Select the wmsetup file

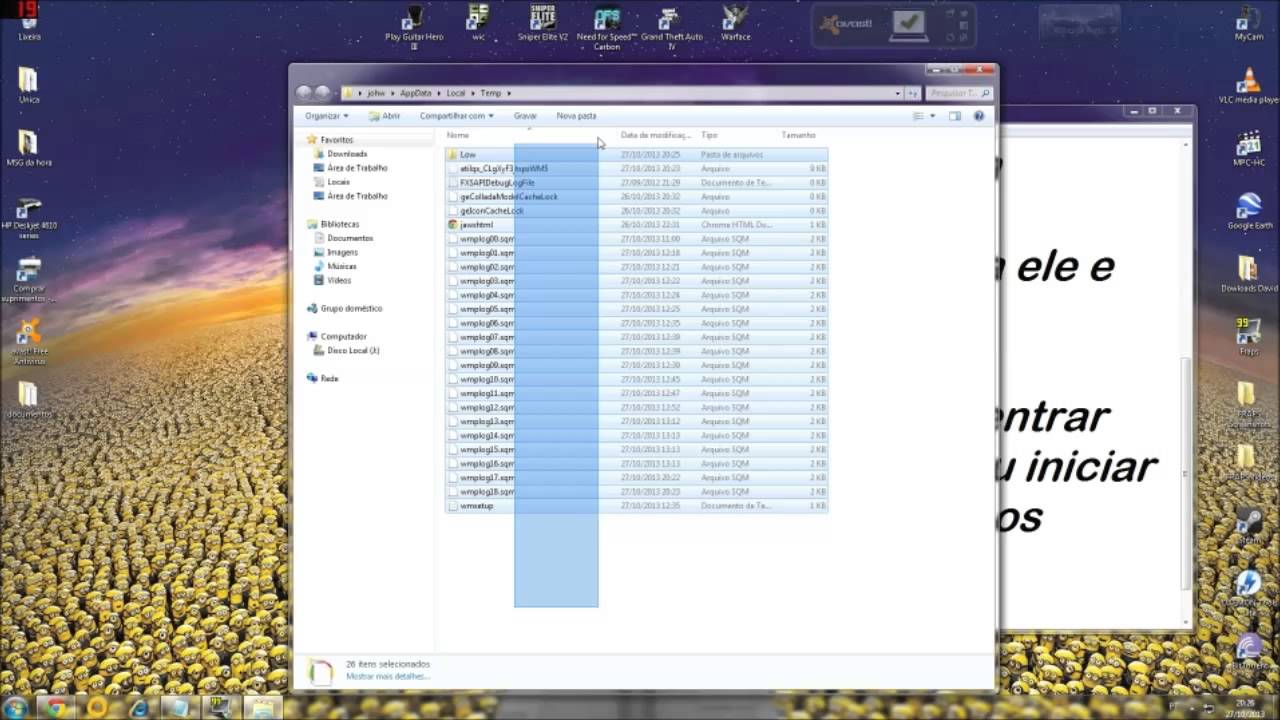[x=477, y=506]
